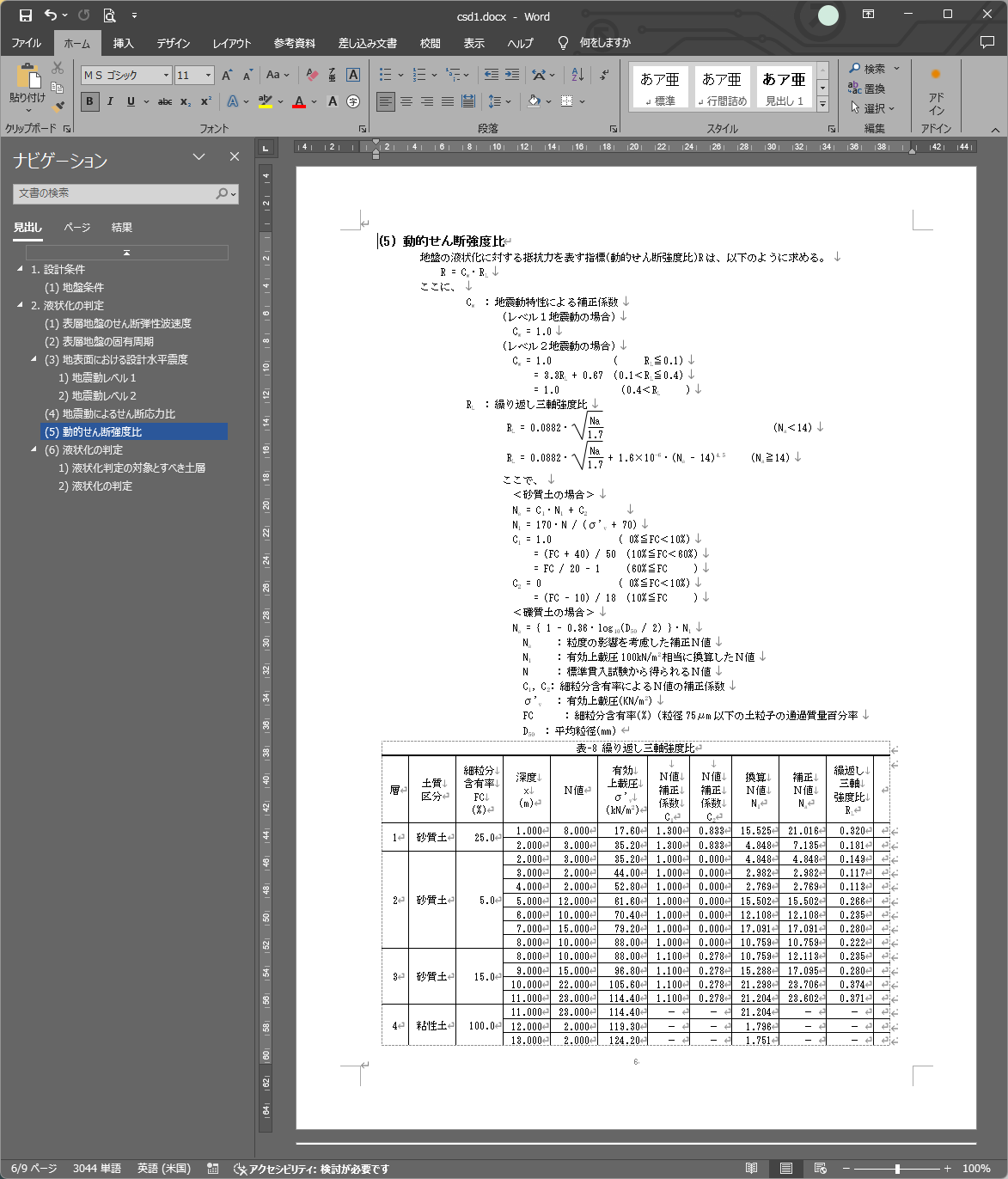Center-align the paragraph text
Screen dimensions: 1008x1179
click(x=406, y=101)
